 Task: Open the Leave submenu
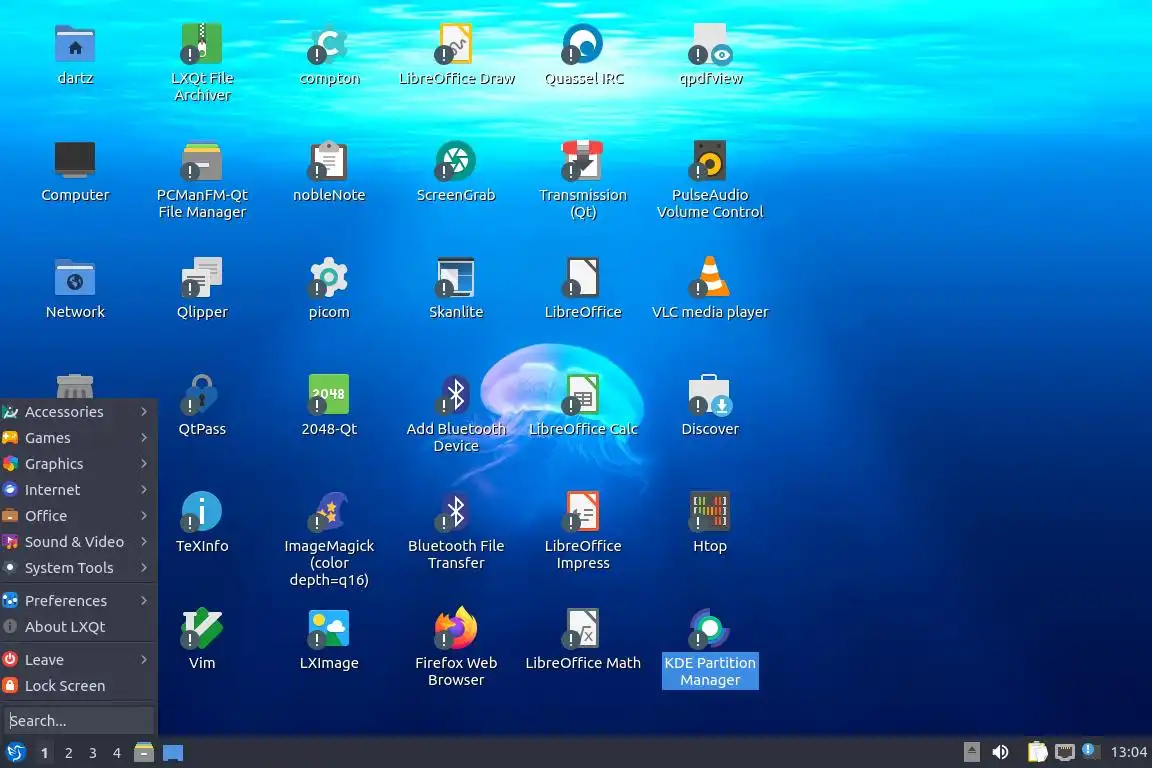(78, 660)
